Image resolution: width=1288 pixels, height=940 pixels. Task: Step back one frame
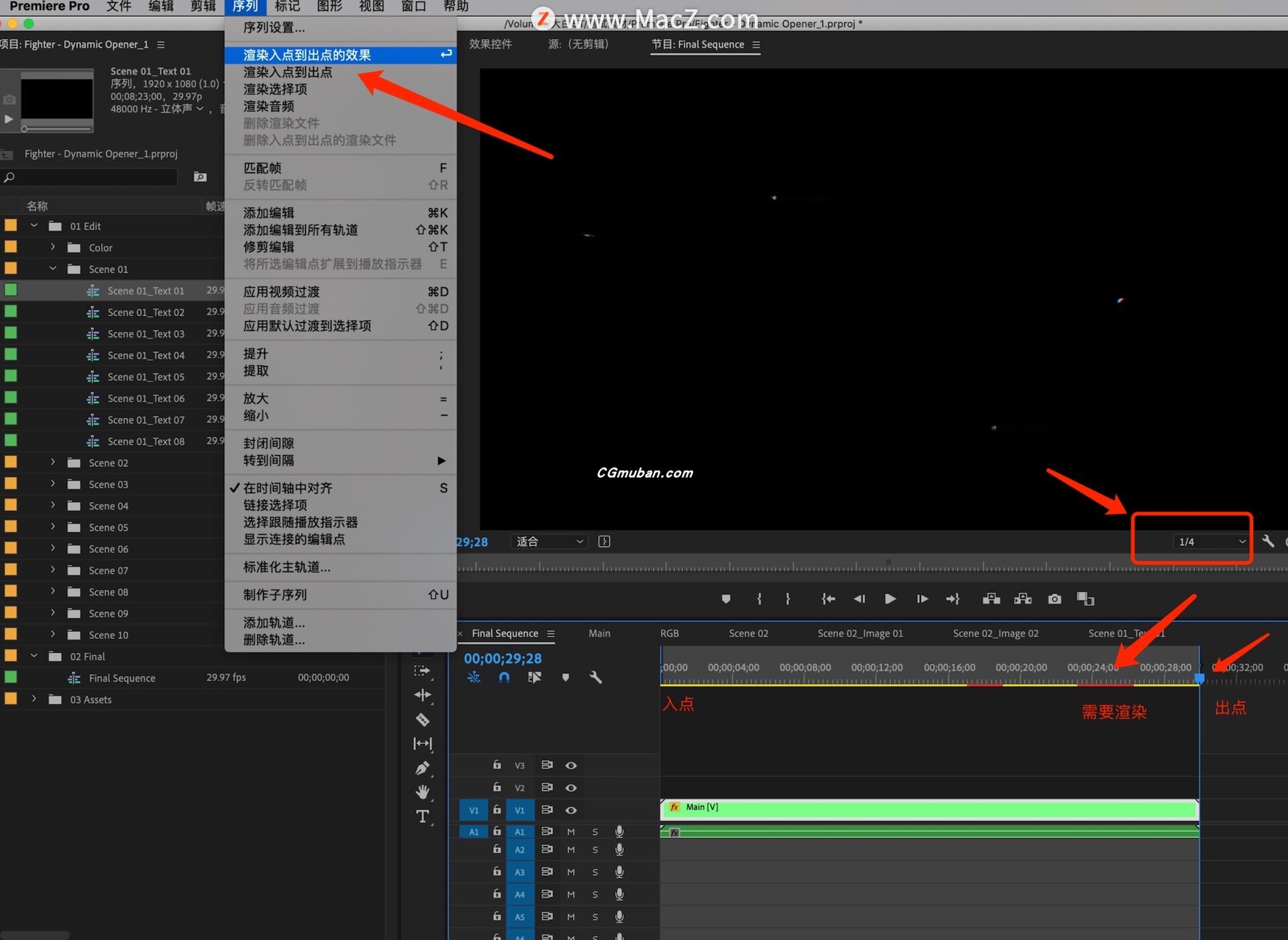(859, 599)
